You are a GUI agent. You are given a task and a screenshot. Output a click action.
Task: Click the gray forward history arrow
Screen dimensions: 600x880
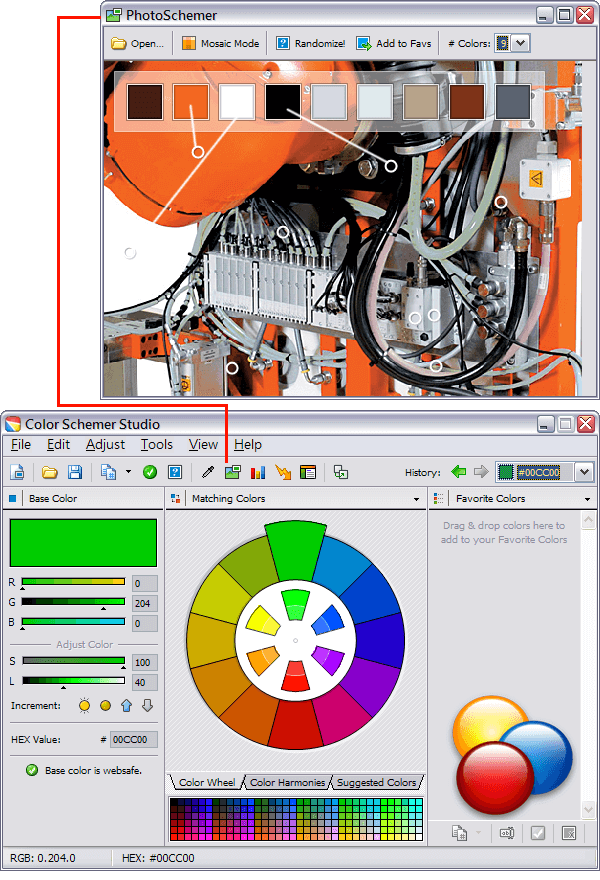[481, 472]
